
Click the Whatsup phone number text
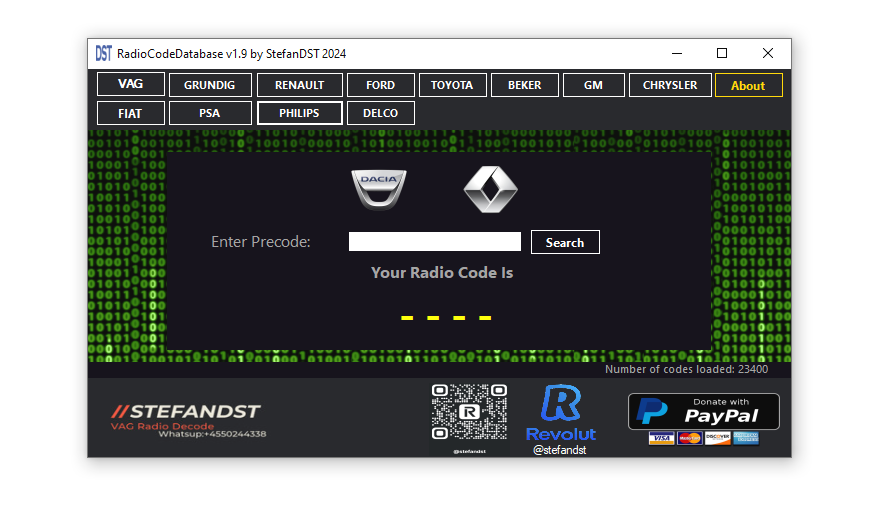pyautogui.click(x=212, y=434)
